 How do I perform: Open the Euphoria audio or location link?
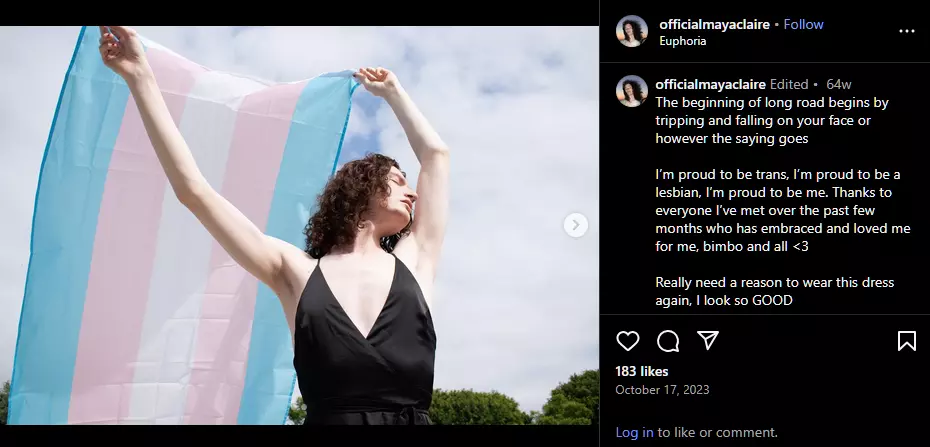tap(683, 41)
